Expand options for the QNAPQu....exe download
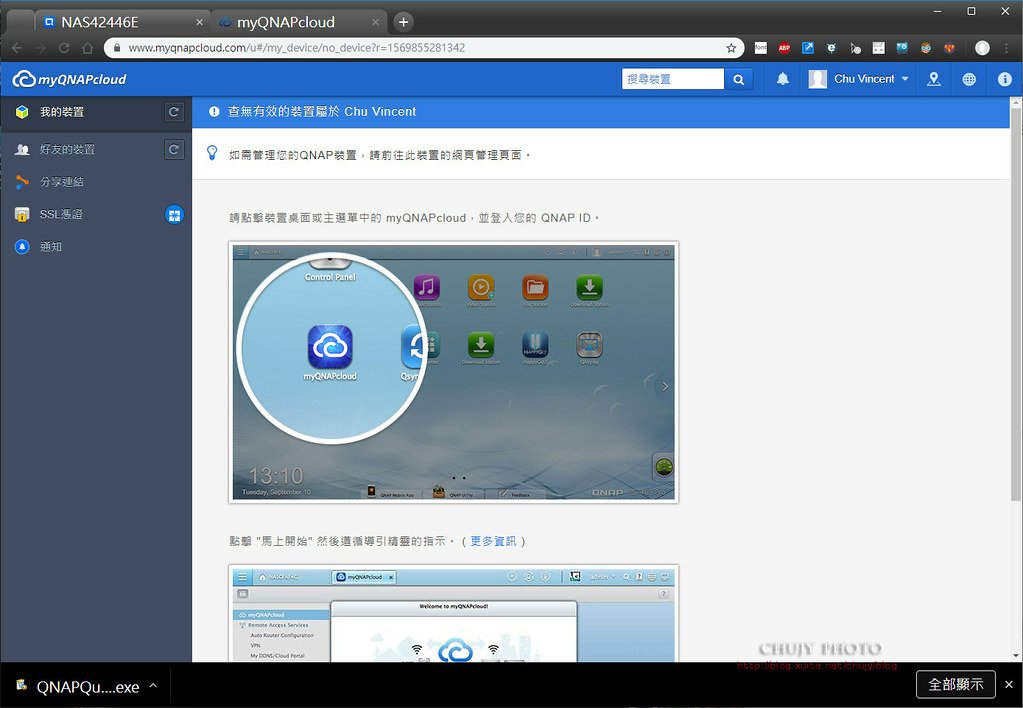Image resolution: width=1023 pixels, height=708 pixels. pos(153,686)
